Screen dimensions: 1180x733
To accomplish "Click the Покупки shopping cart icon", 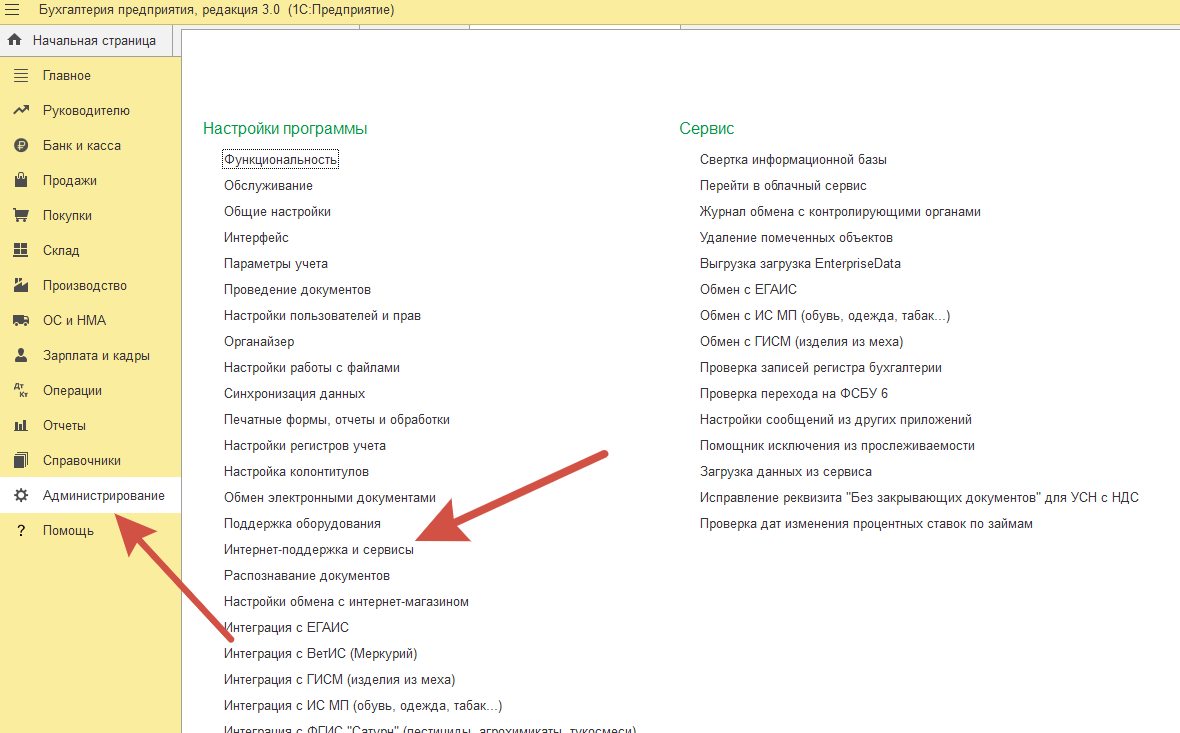I will (x=20, y=216).
